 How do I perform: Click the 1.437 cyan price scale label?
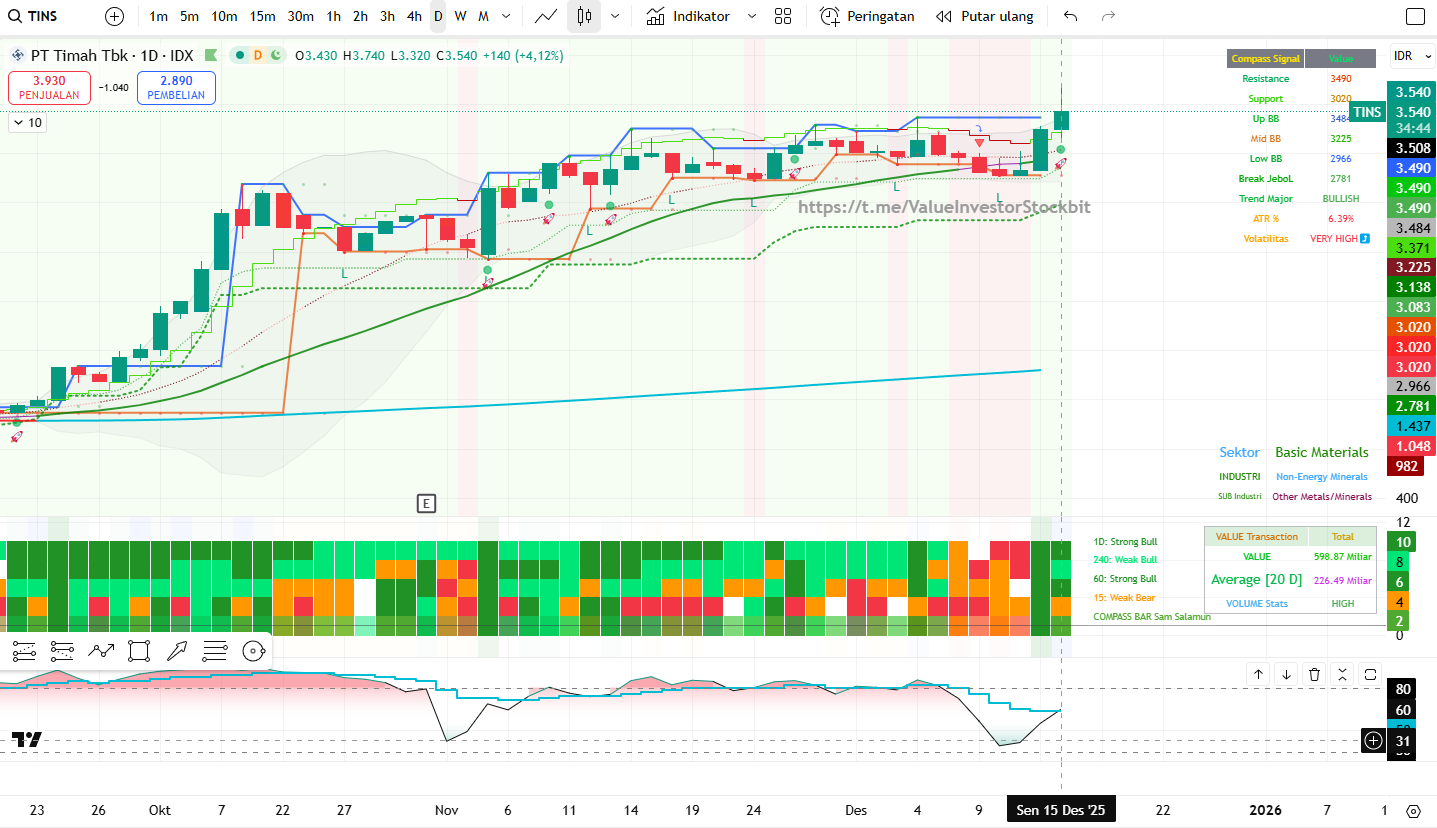1412,426
